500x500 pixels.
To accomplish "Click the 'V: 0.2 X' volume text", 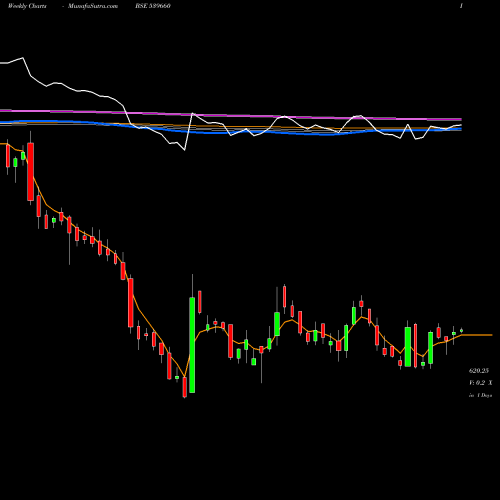I will pos(480,383).
